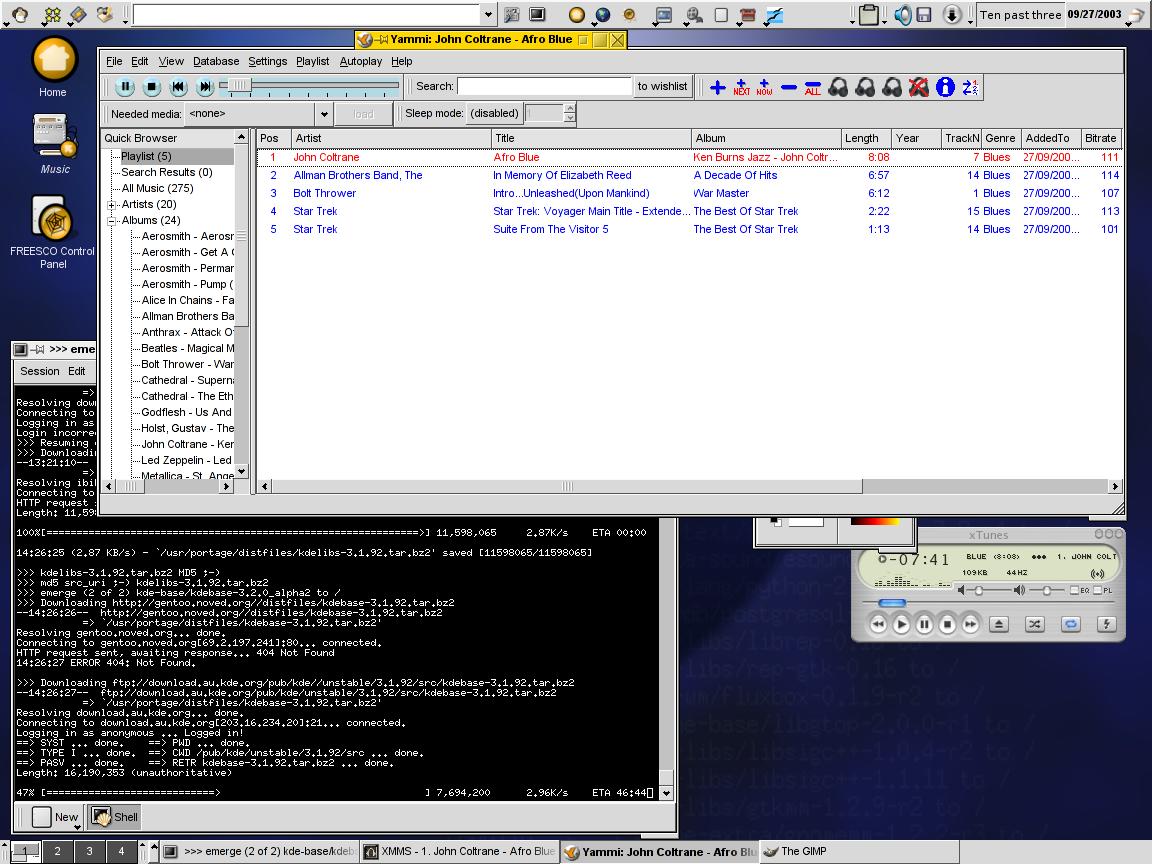The image size is (1152, 864).
Task: Increase the sleep mode spinner value
Action: (x=569, y=109)
